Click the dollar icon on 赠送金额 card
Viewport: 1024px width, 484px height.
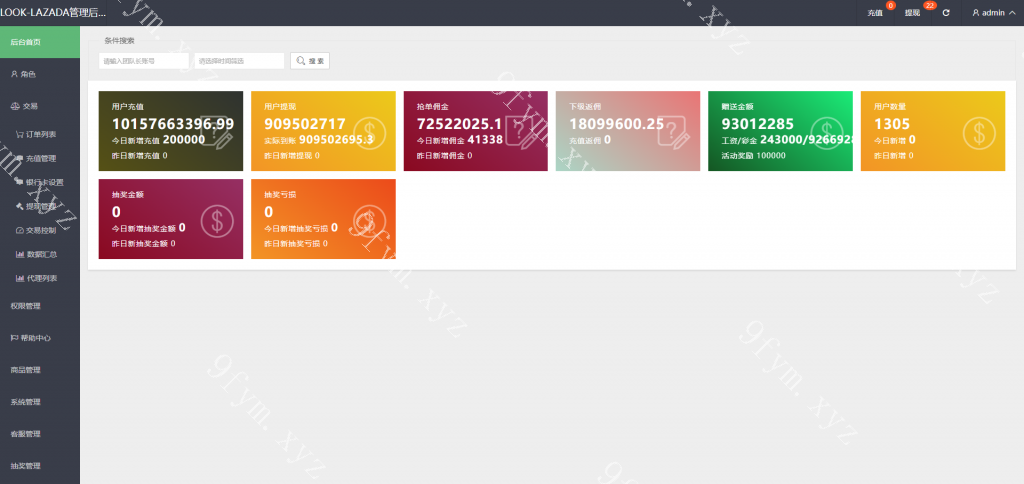tap(827, 133)
